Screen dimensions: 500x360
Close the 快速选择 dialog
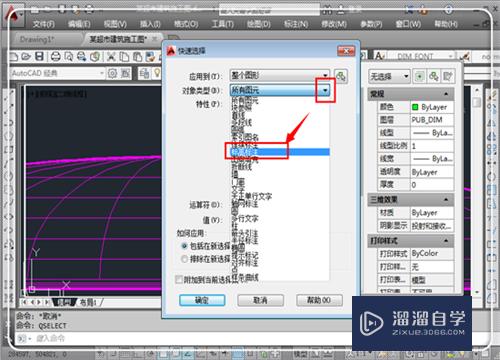click(346, 51)
